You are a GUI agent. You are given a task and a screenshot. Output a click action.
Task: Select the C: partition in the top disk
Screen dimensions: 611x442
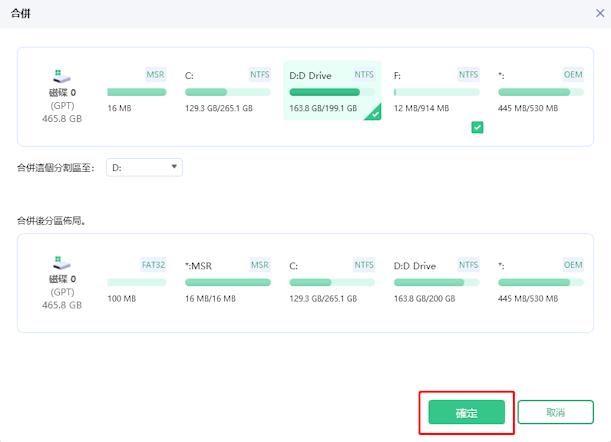(x=227, y=92)
